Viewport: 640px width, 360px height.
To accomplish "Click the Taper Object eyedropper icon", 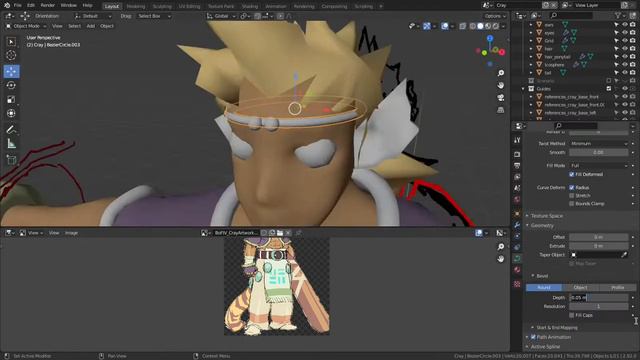I will (x=624, y=255).
